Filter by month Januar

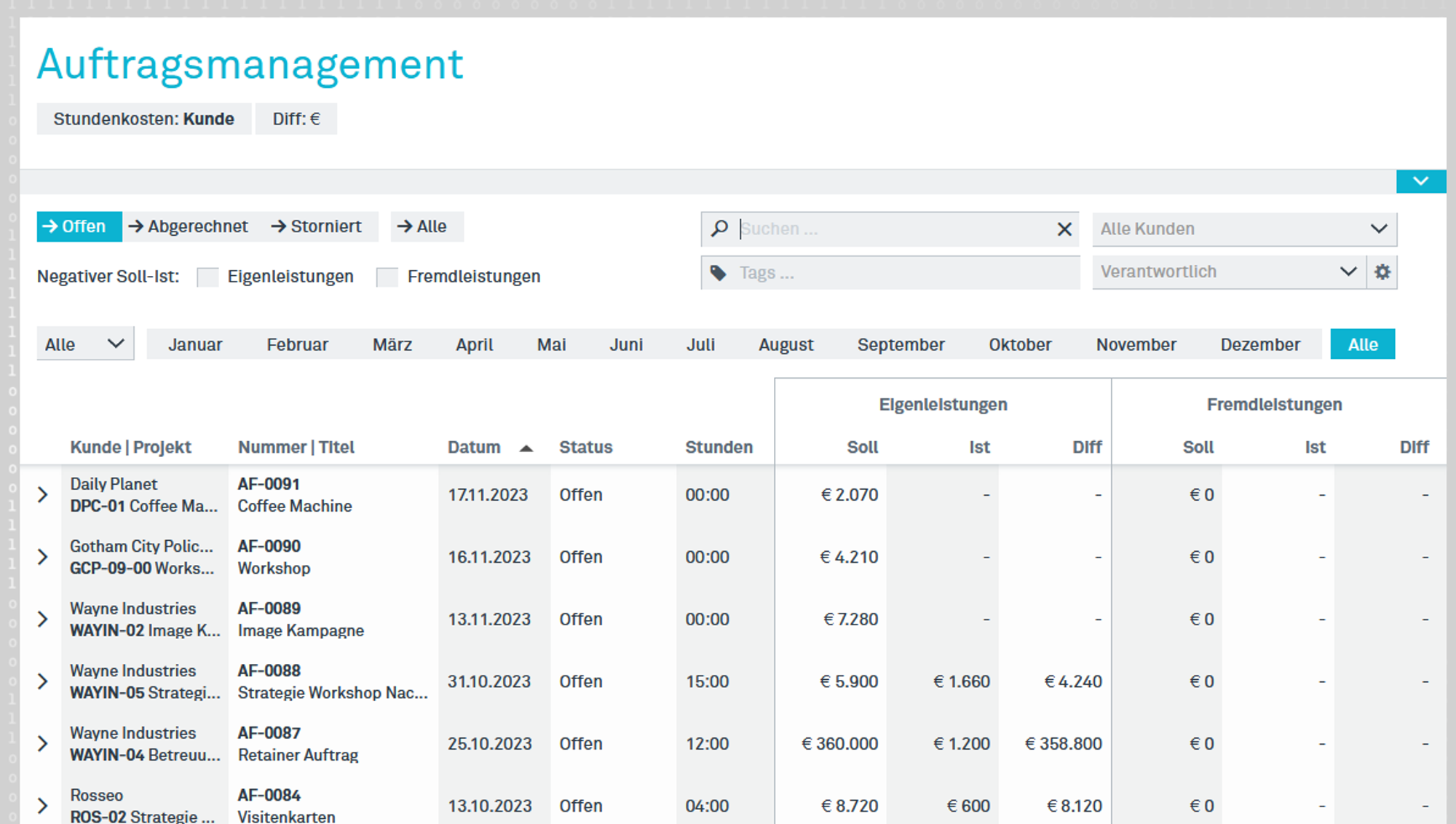[195, 344]
